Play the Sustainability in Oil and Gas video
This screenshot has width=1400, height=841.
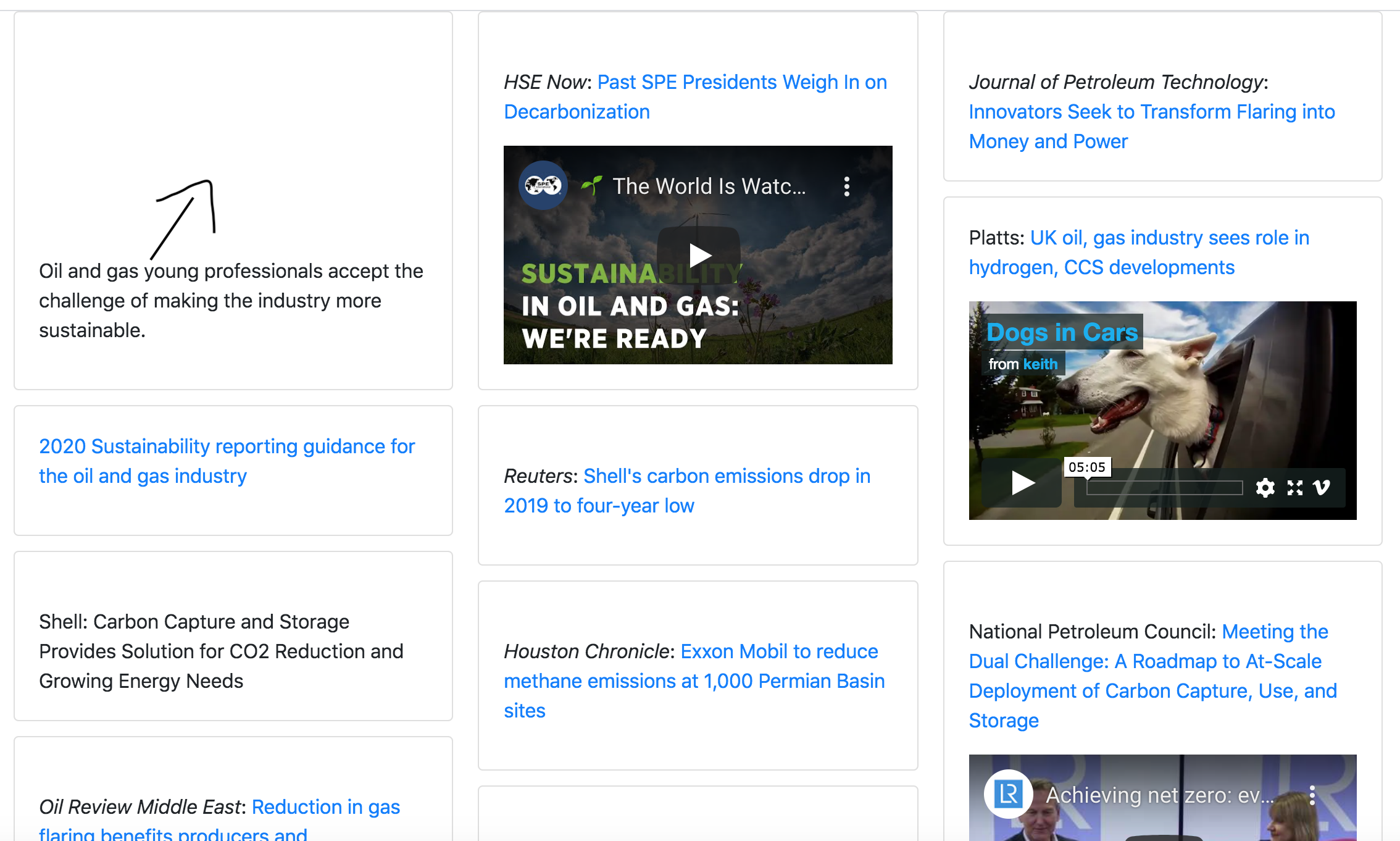(x=698, y=255)
